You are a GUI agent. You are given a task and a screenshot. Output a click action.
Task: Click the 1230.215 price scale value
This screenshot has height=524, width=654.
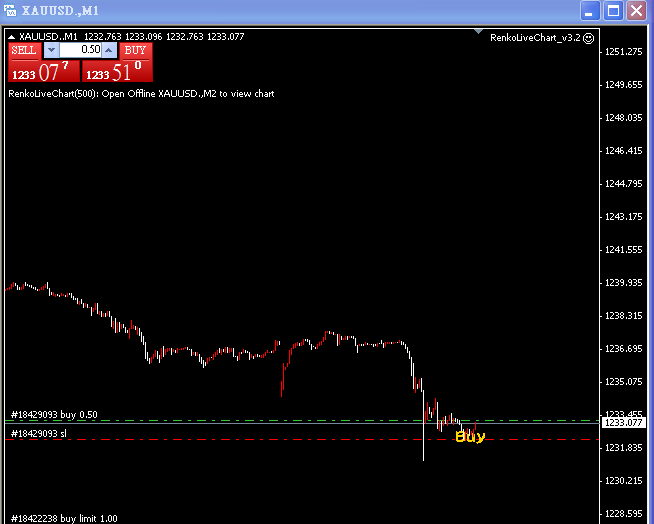pyautogui.click(x=624, y=481)
